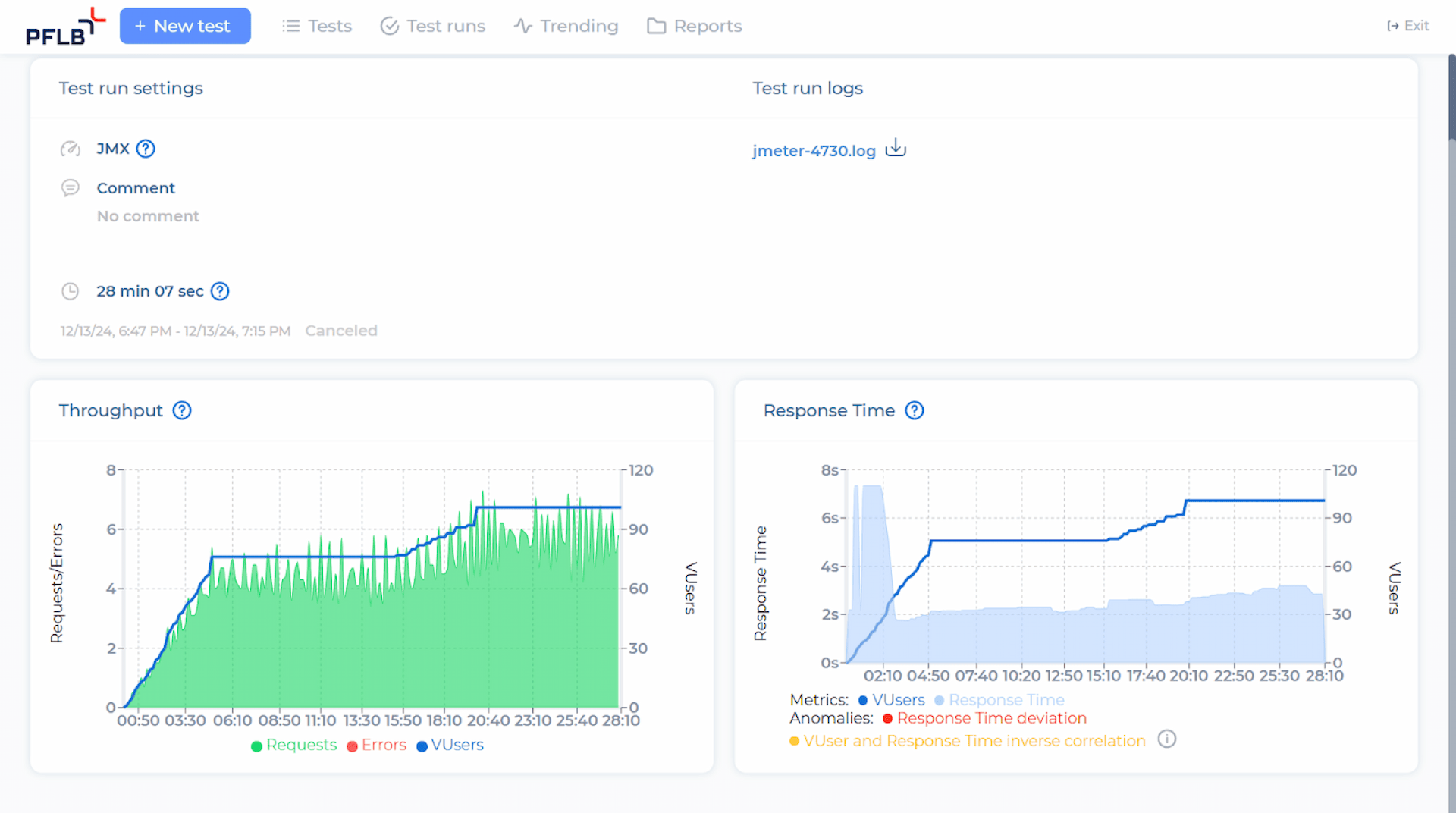This screenshot has height=813, width=1456.
Task: Toggle Requests series in Throughput legend
Action: (293, 746)
